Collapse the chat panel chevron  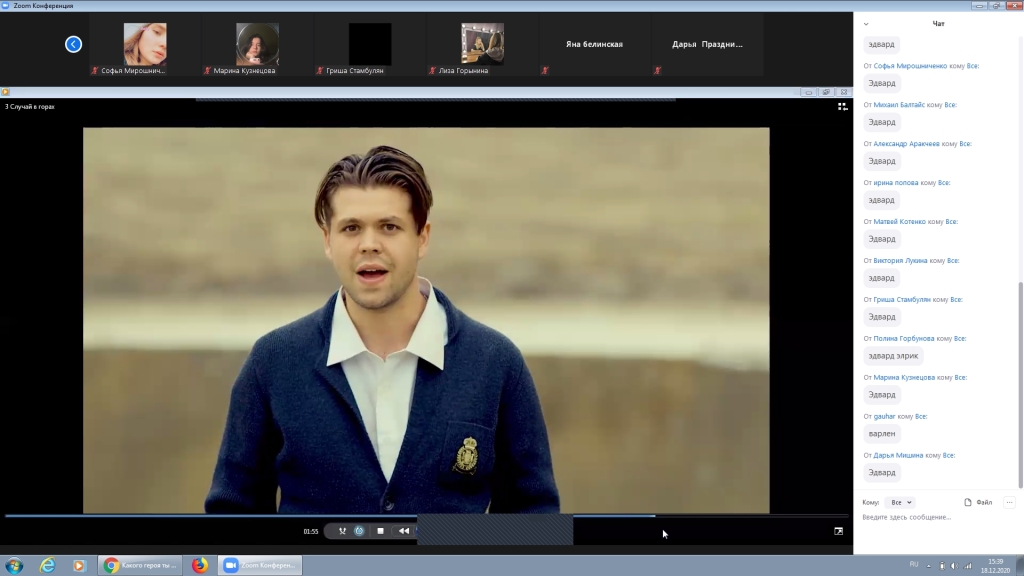(x=866, y=24)
